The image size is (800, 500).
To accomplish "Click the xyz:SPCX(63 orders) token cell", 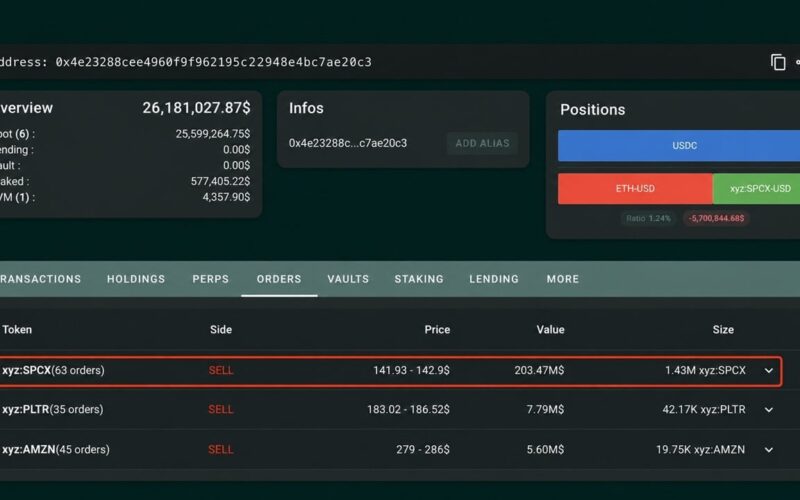I will 53,370.
